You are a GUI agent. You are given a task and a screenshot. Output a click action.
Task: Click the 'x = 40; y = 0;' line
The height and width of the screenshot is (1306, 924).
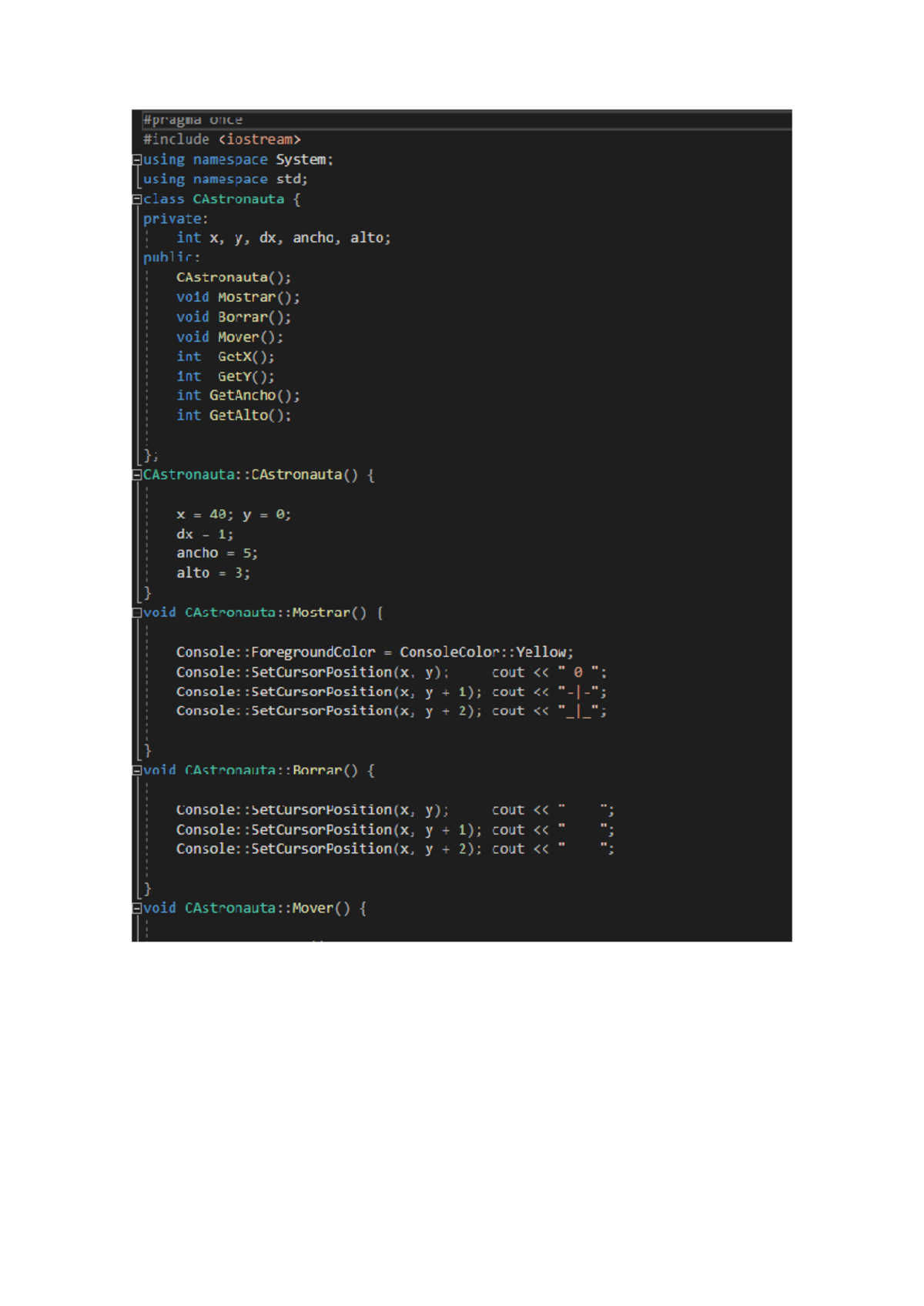tap(234, 514)
